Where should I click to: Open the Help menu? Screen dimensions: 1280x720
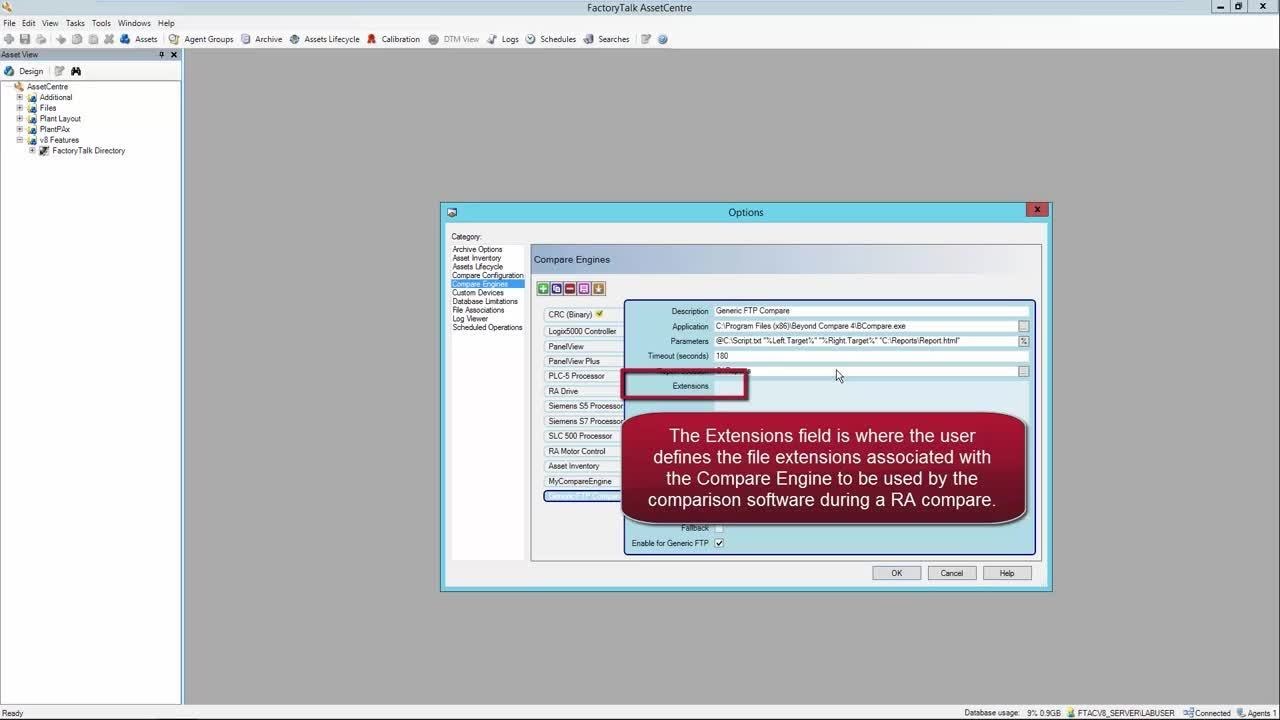166,23
